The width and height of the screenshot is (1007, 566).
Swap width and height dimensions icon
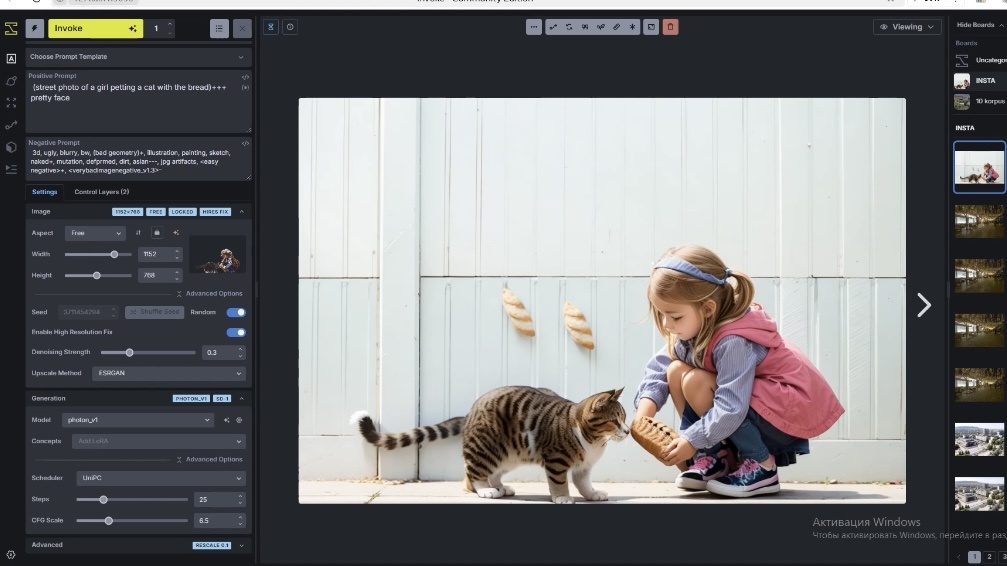pos(138,233)
